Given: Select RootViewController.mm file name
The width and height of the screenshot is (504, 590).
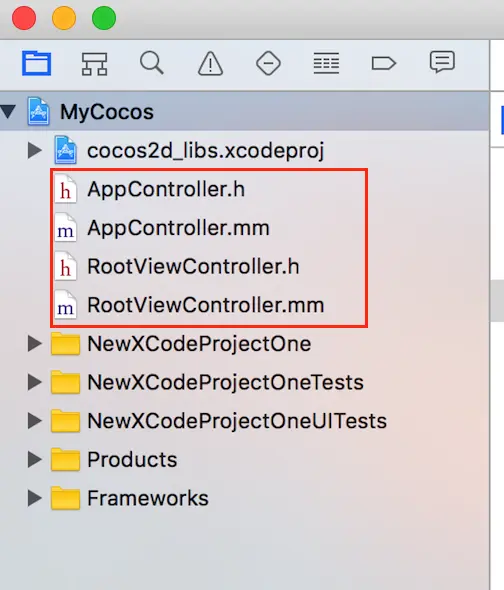Looking at the screenshot, I should click(206, 305).
